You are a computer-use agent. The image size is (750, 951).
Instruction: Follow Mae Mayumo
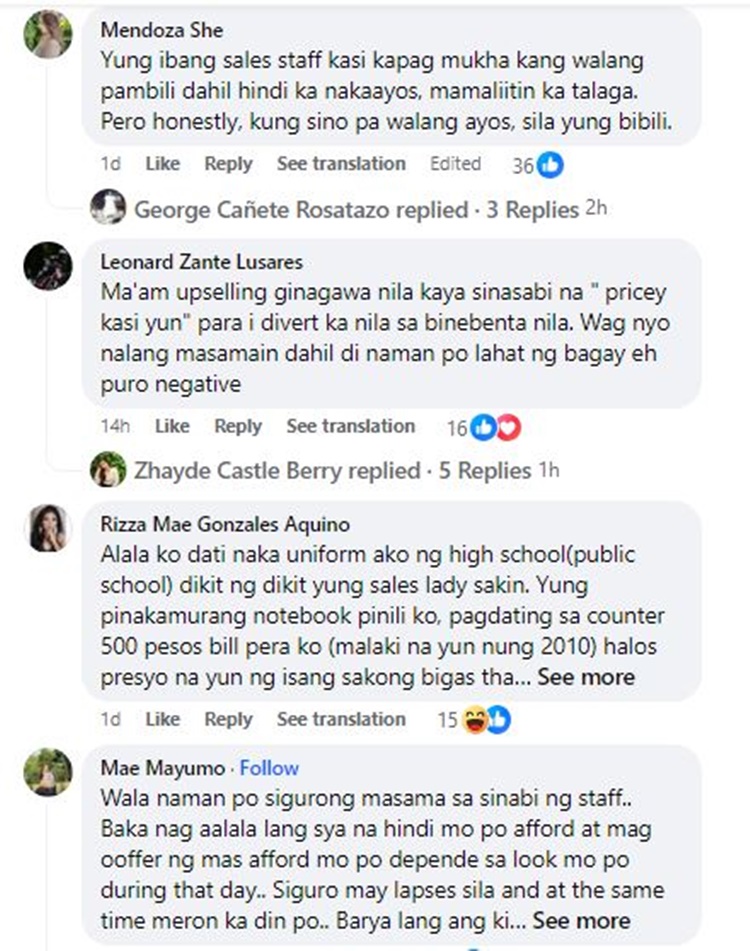coord(269,768)
